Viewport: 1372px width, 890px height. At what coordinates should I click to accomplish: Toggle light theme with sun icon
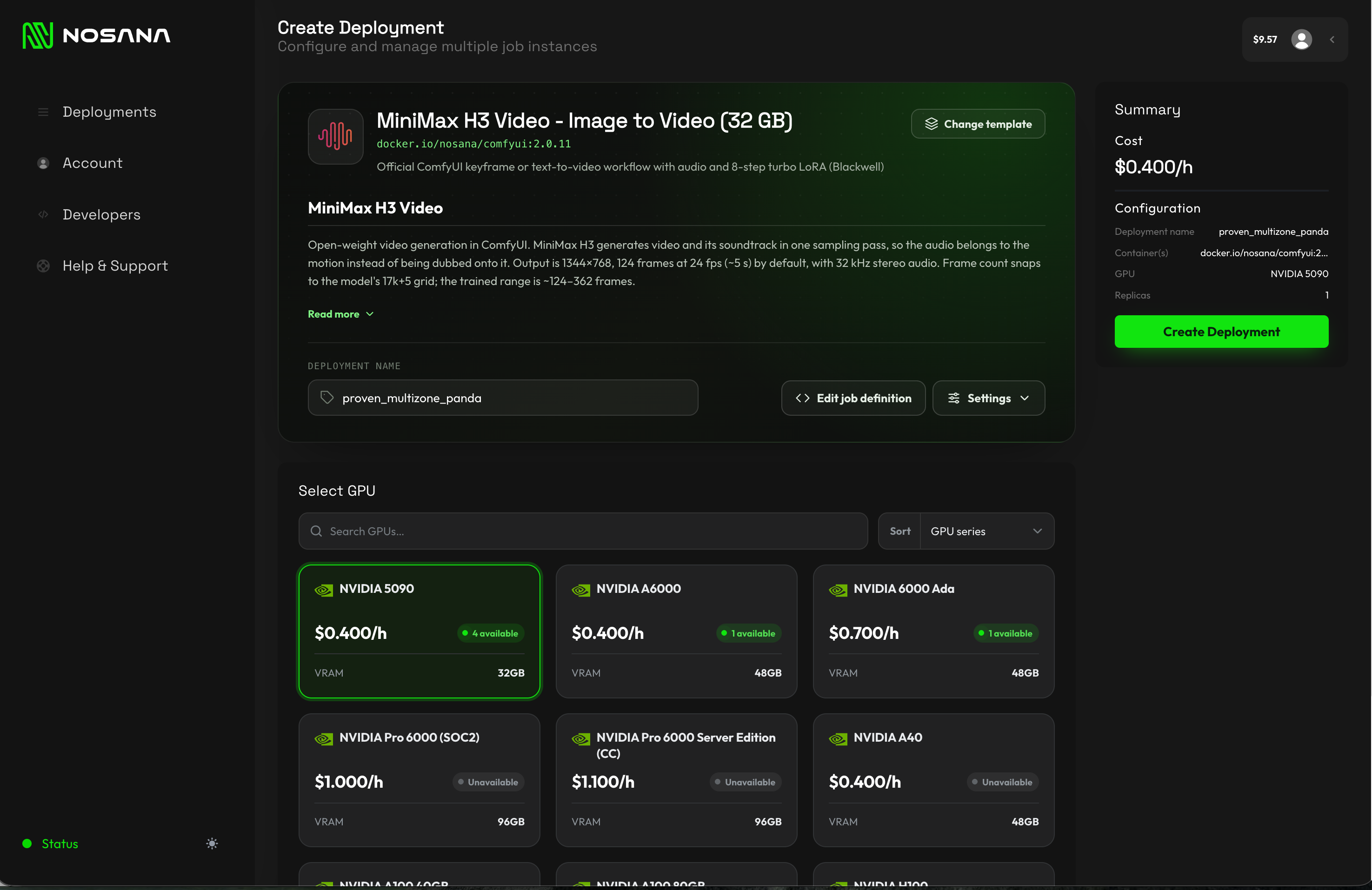click(212, 844)
